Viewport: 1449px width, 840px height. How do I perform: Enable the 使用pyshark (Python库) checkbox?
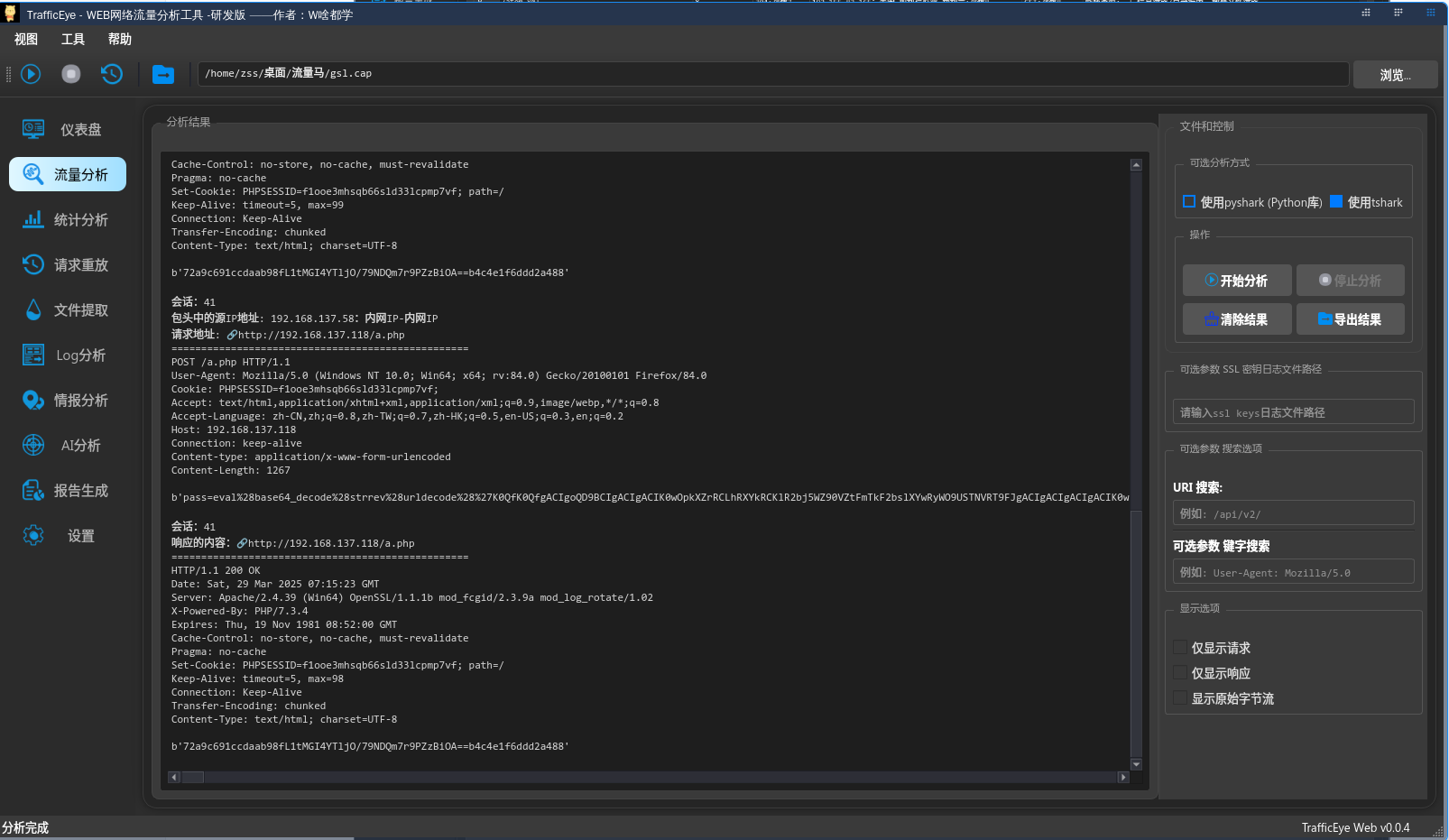(1189, 201)
